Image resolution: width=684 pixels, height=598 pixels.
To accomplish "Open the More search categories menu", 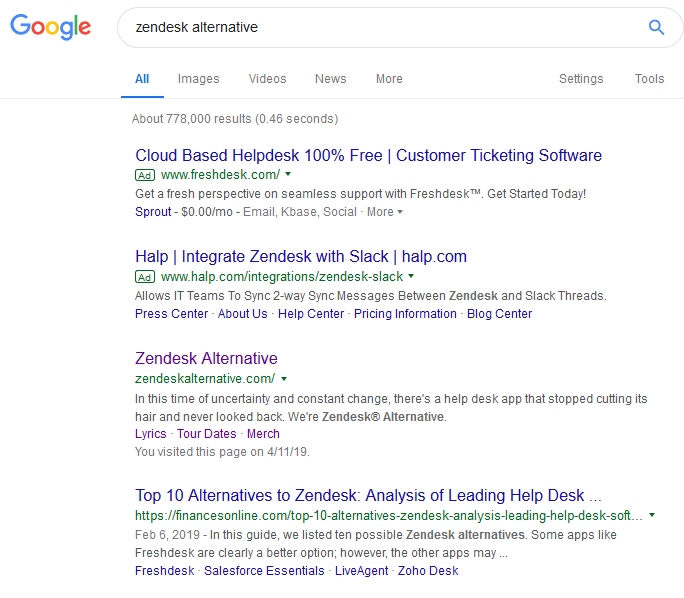I will point(389,79).
